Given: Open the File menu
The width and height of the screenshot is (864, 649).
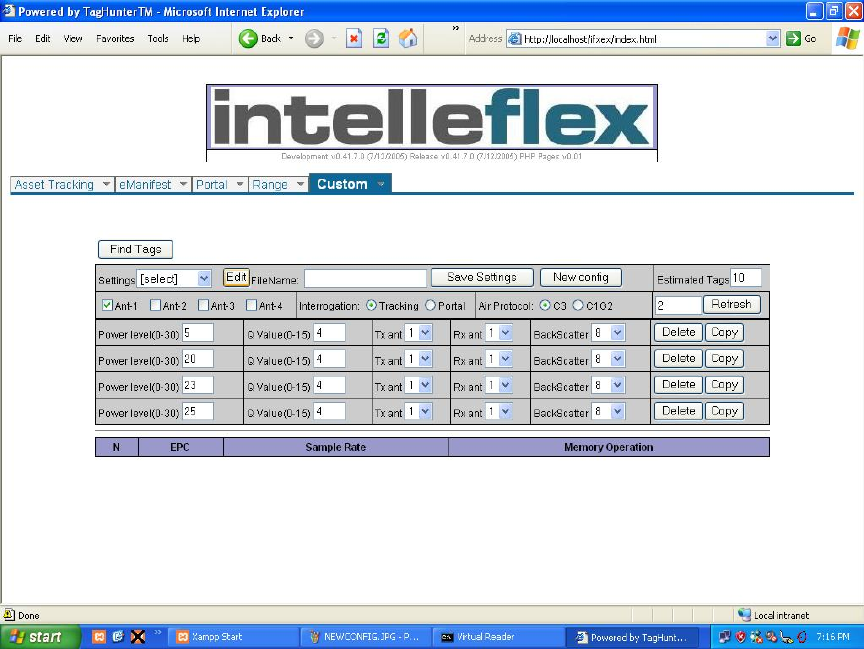Looking at the screenshot, I should tap(15, 39).
